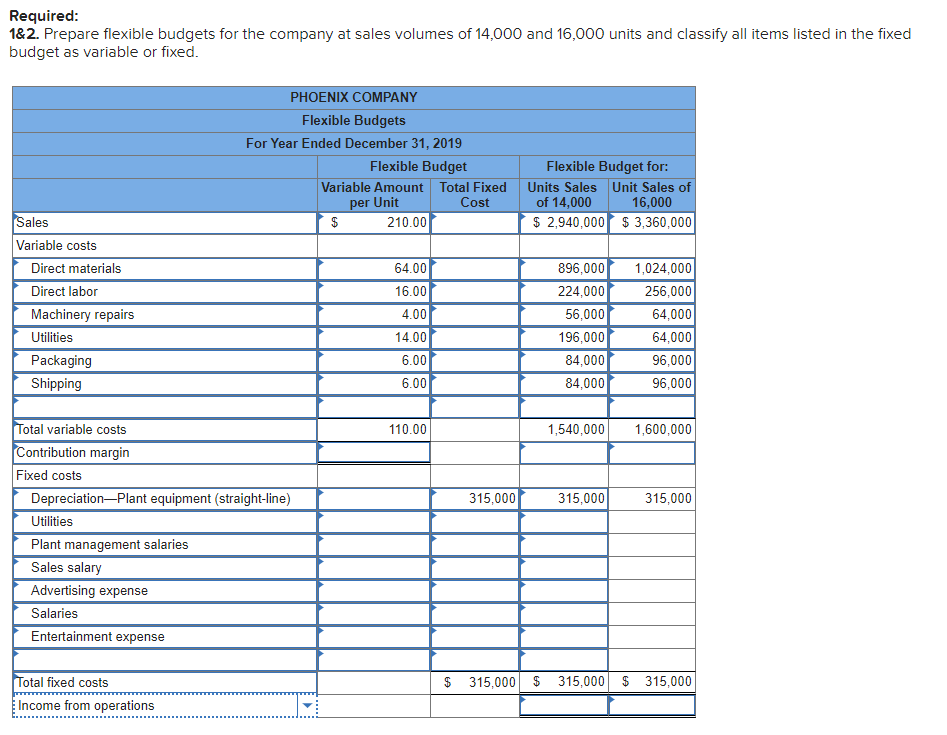Click the PHOENIX COMPANY title header
The image size is (947, 735).
[353, 98]
